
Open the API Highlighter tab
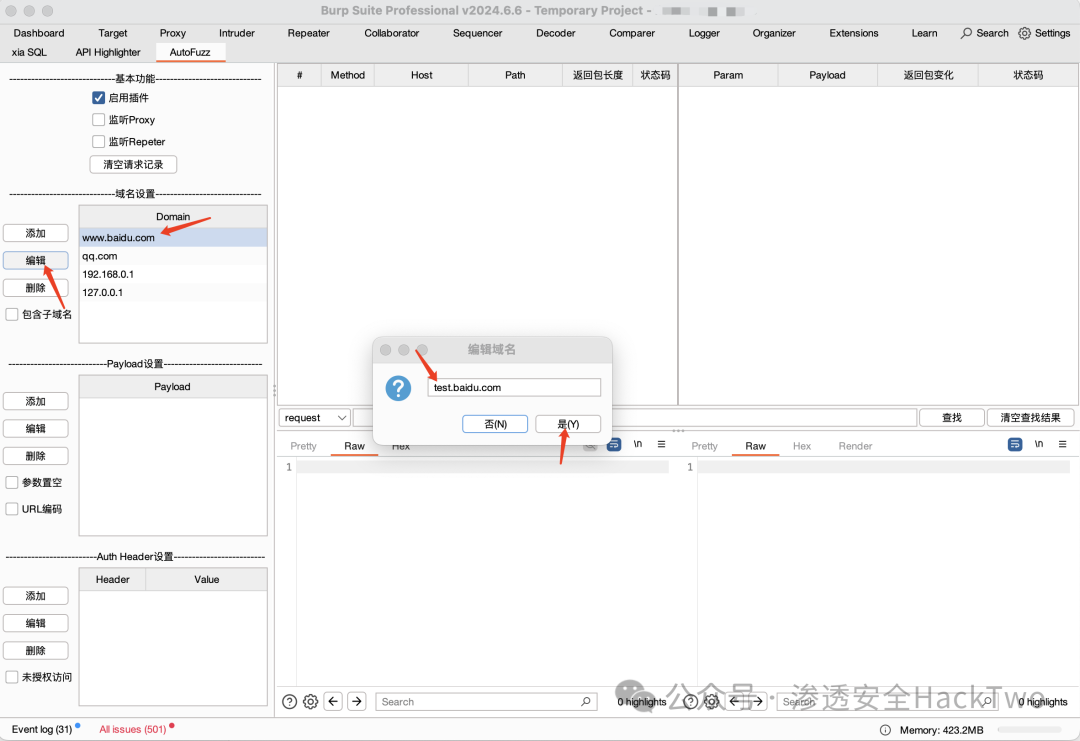tap(108, 52)
